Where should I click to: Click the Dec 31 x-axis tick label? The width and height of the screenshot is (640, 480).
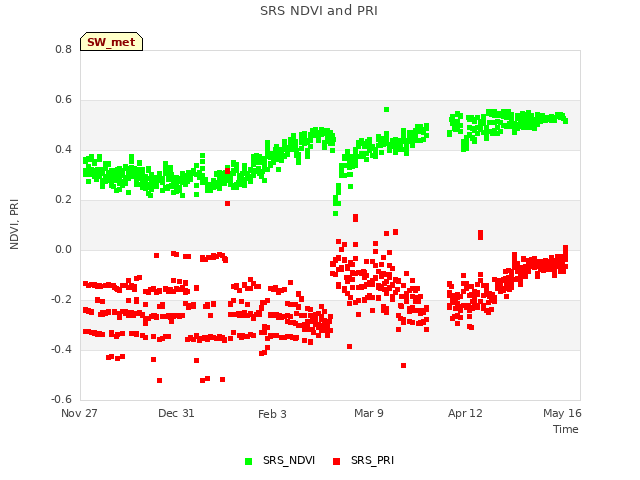pyautogui.click(x=176, y=413)
